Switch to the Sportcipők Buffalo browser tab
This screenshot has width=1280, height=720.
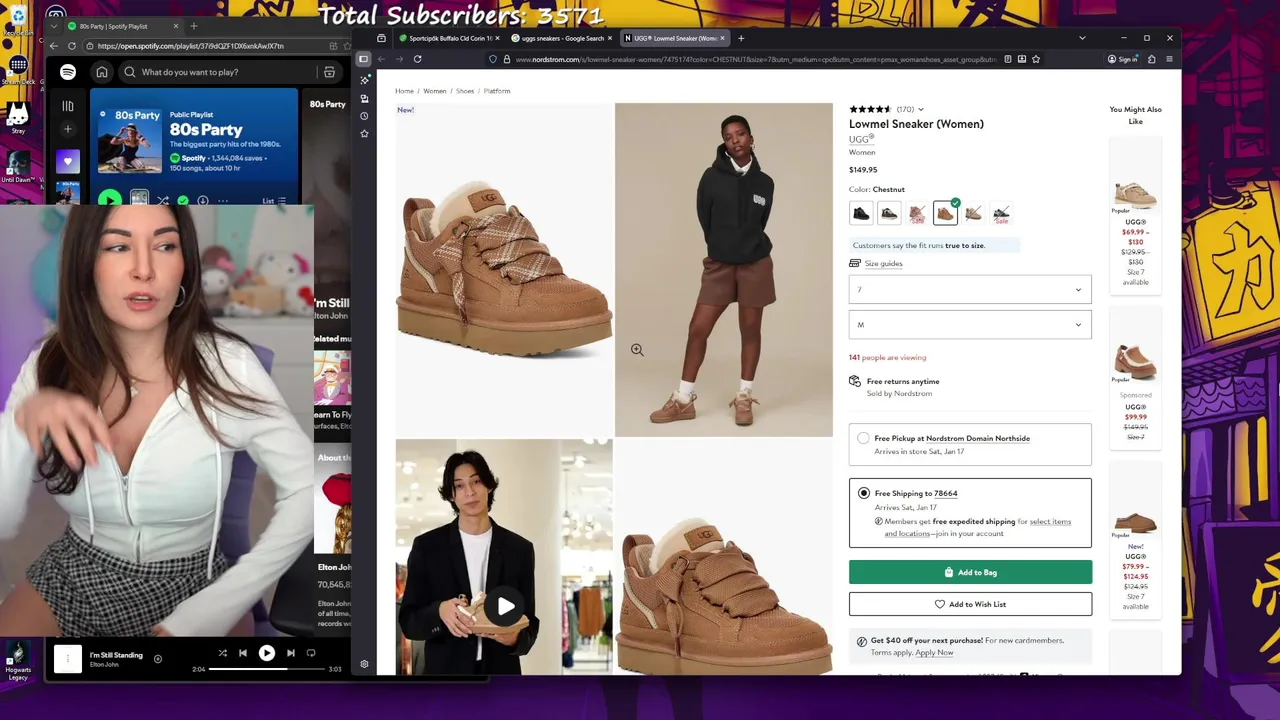click(x=449, y=38)
